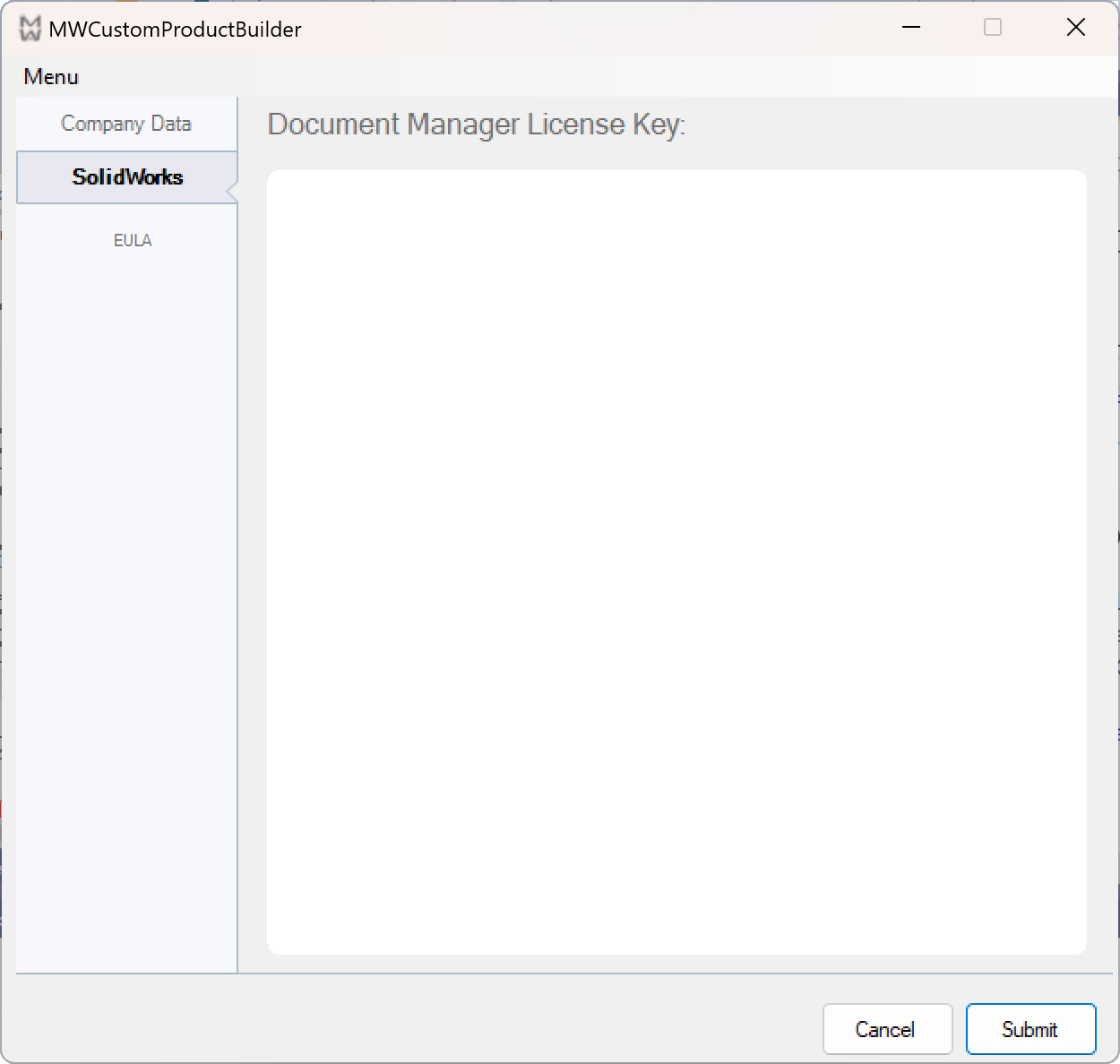Switch to the Company Data tab
The height and width of the screenshot is (1064, 1120).
(x=126, y=124)
